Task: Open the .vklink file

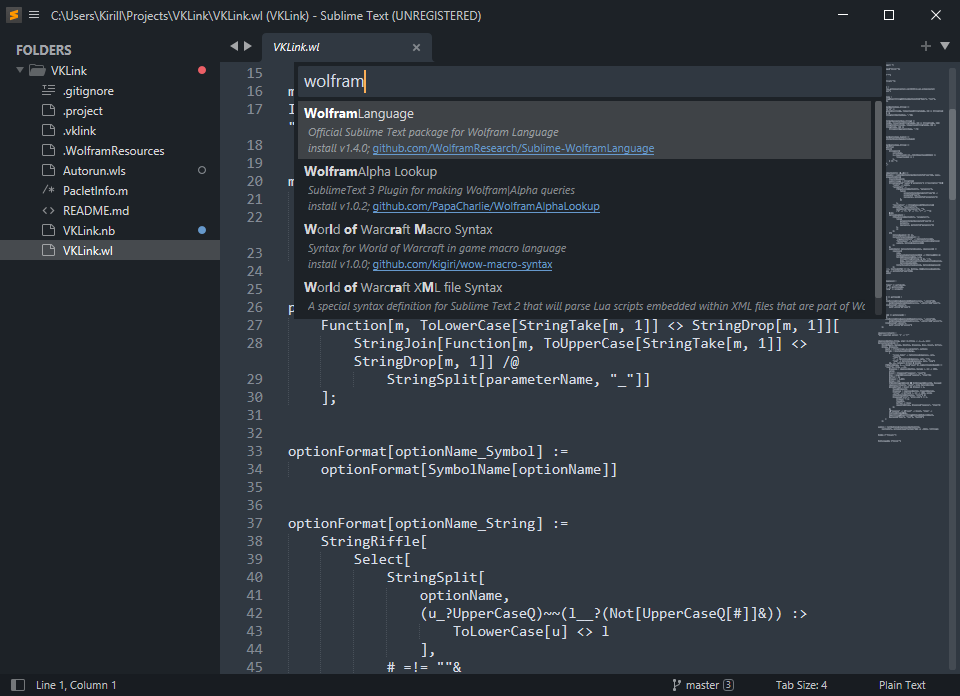Action: tap(80, 130)
